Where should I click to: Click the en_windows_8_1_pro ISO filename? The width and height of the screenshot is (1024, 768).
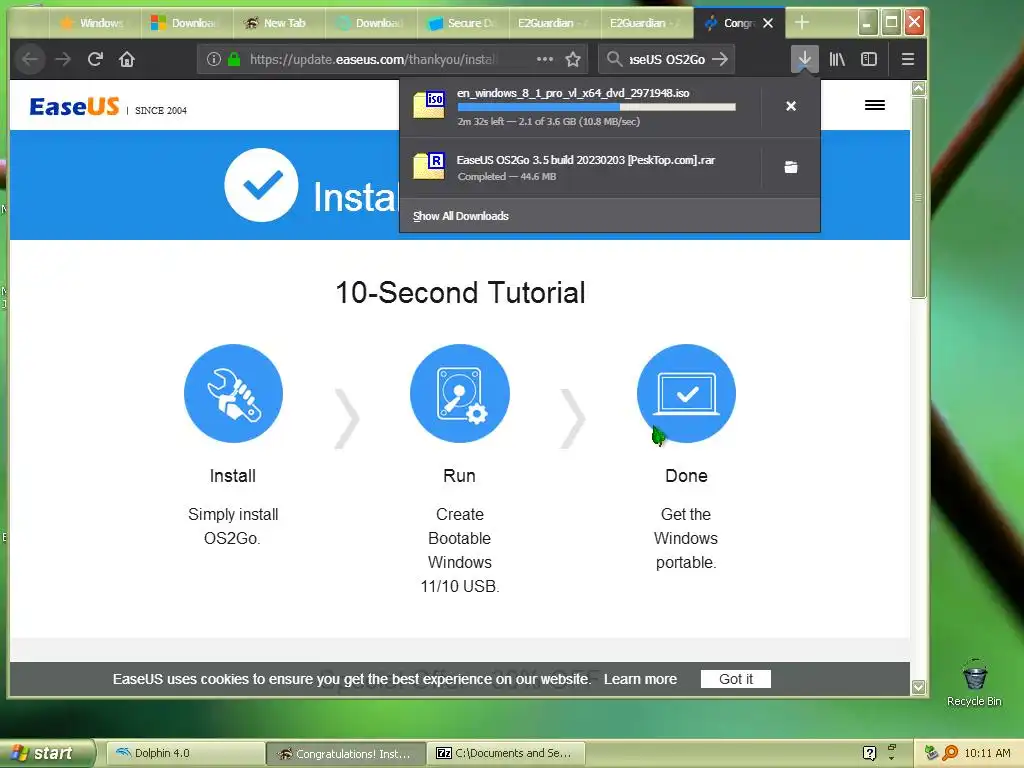tap(573, 93)
